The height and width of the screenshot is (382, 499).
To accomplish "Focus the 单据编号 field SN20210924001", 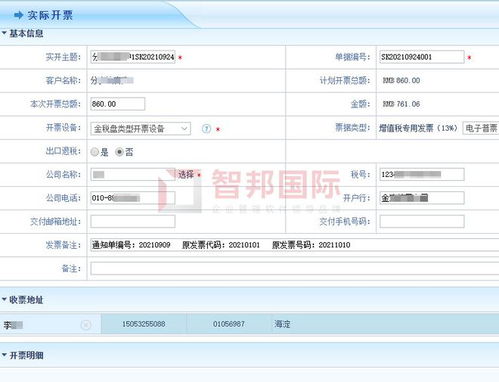I will [x=422, y=57].
